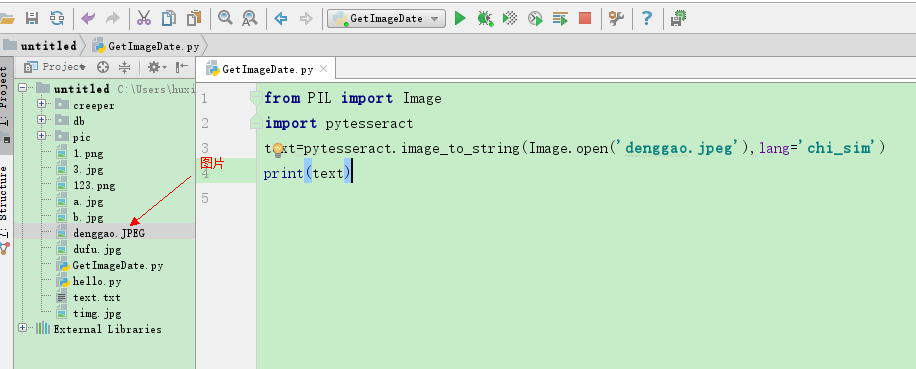This screenshot has width=916, height=369.
Task: Expand External Libraries node
Action: coord(23,328)
